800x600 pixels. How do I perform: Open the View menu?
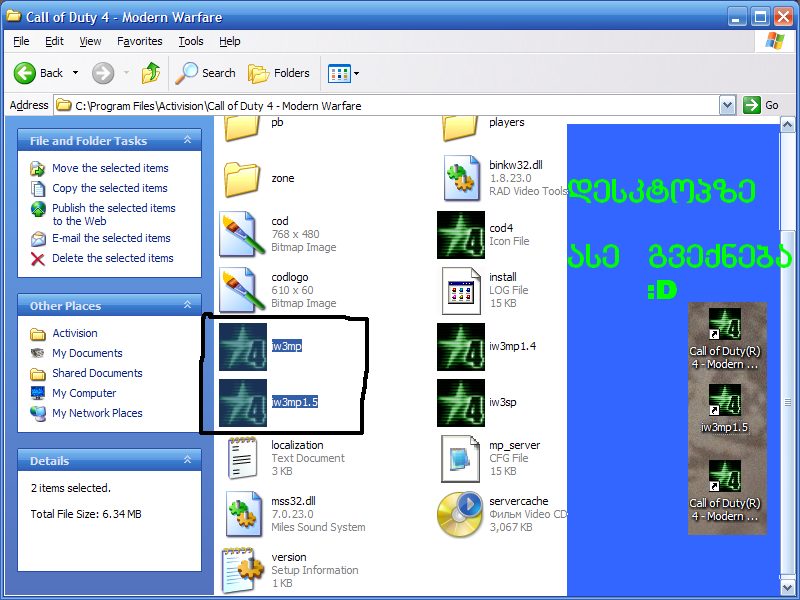click(x=90, y=41)
